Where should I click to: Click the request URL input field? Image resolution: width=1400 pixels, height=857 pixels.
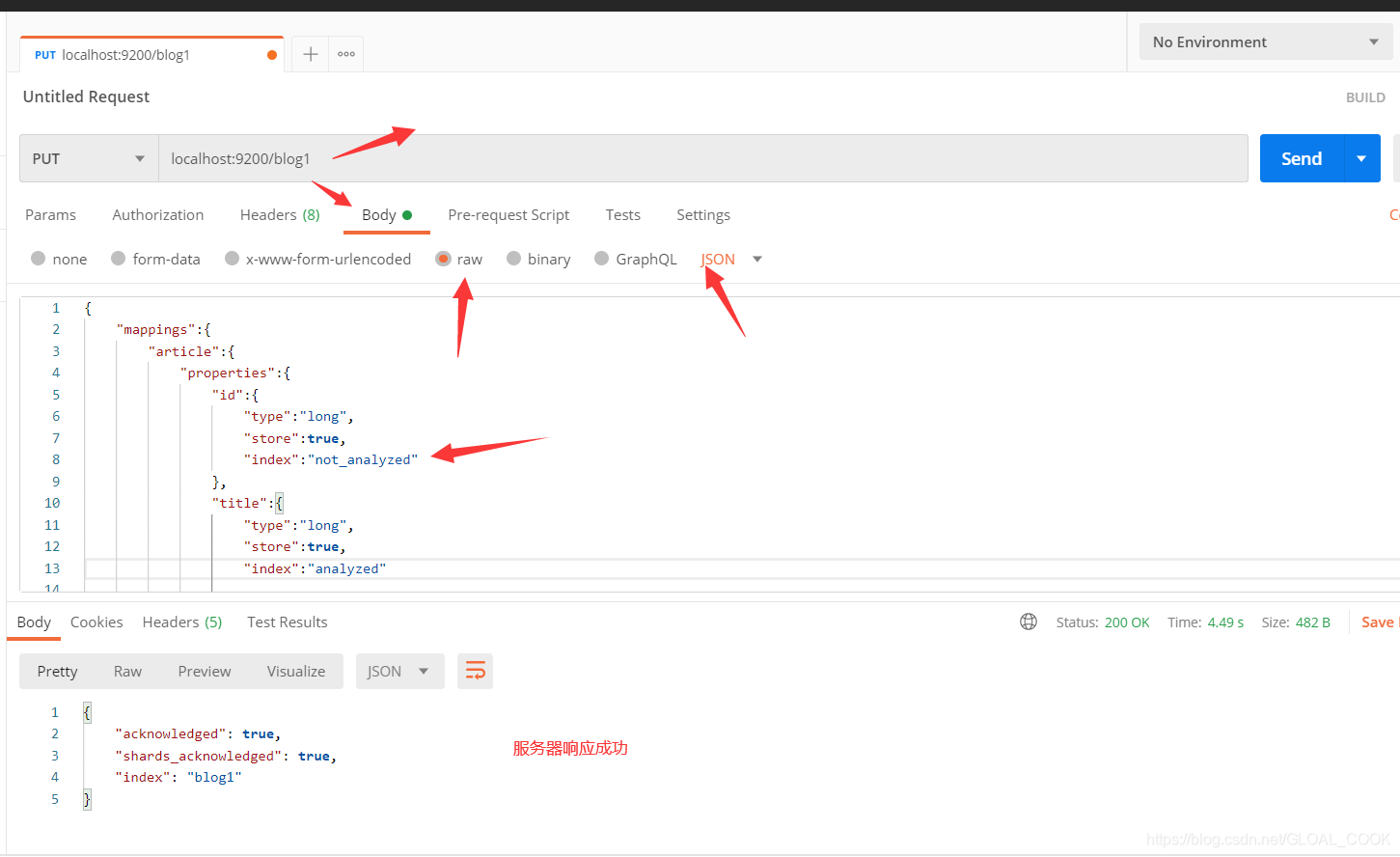point(703,158)
